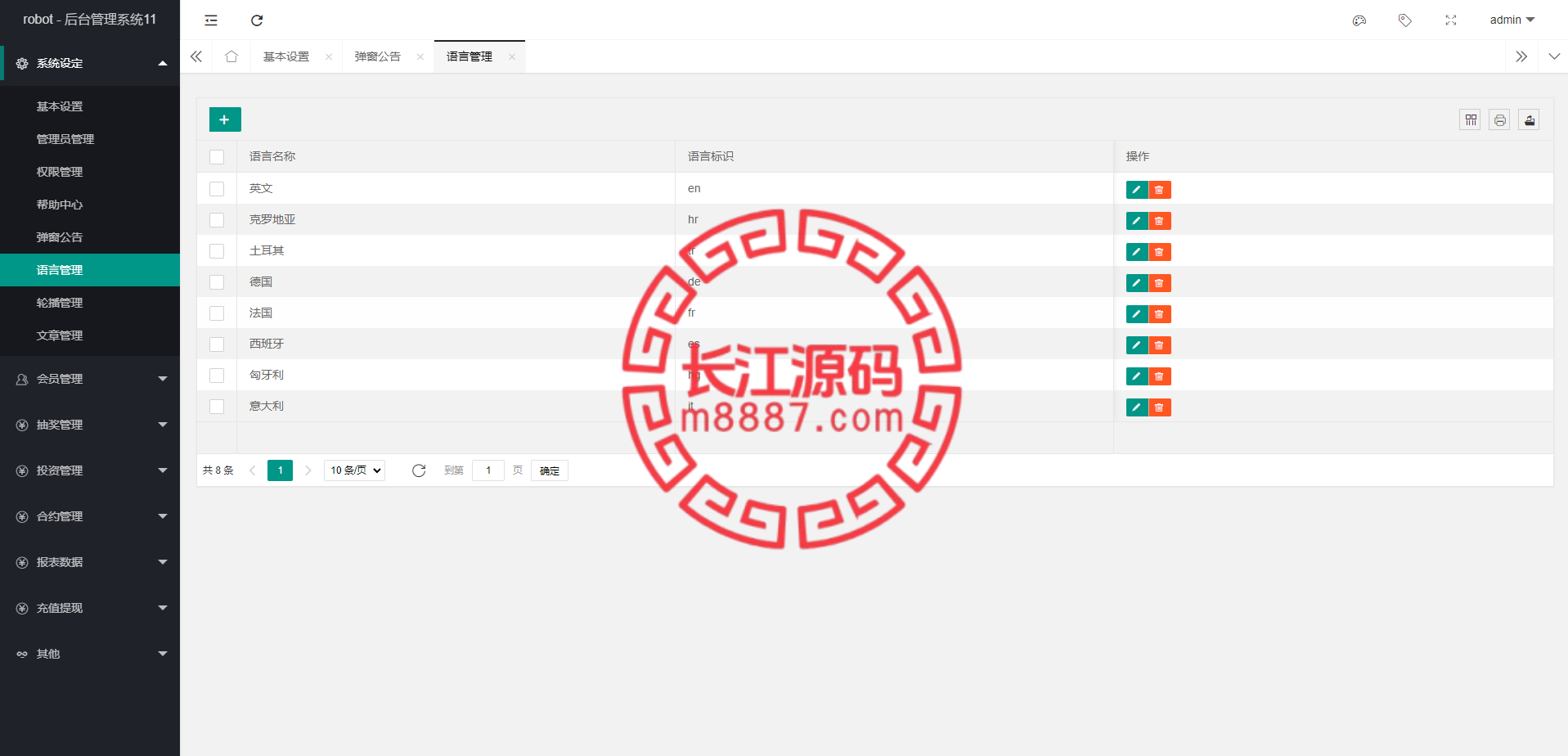1568x756 pixels.
Task: Check the 英文 row checkbox
Action: (217, 189)
